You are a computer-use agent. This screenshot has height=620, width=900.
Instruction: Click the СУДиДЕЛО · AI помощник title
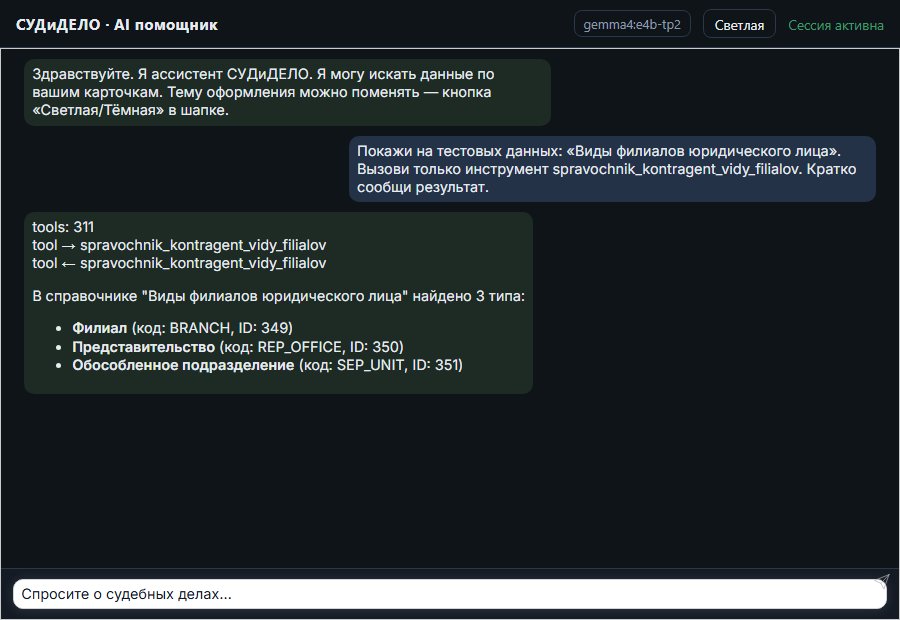tap(117, 25)
